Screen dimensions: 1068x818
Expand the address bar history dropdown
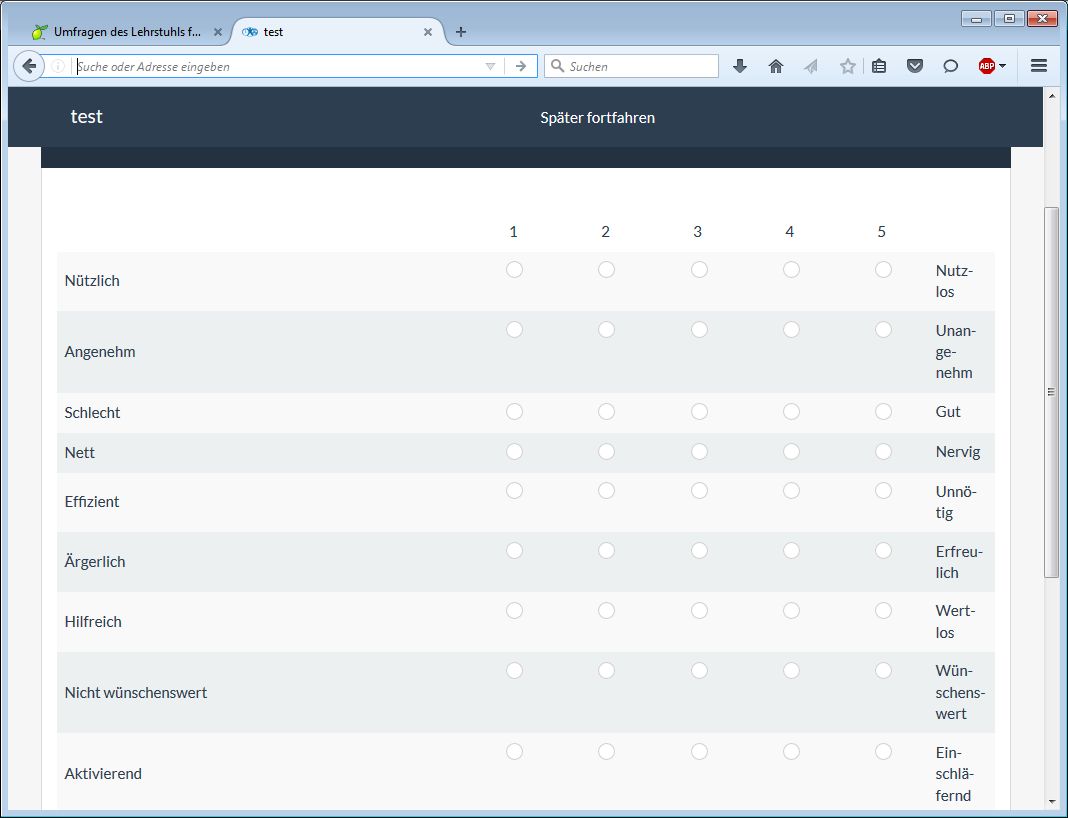(x=490, y=66)
